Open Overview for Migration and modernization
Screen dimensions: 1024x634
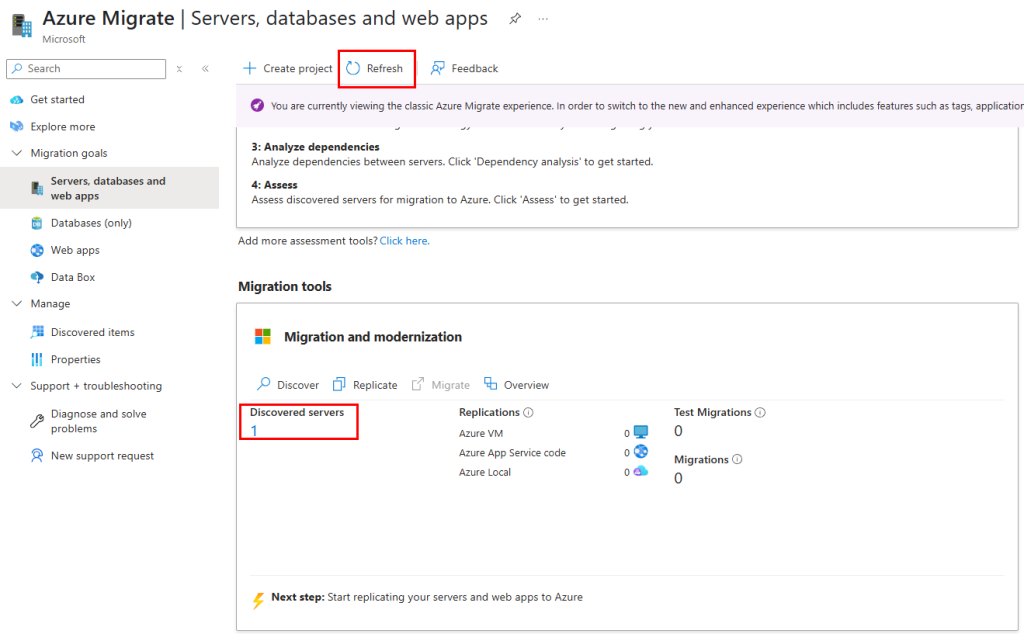(x=517, y=385)
